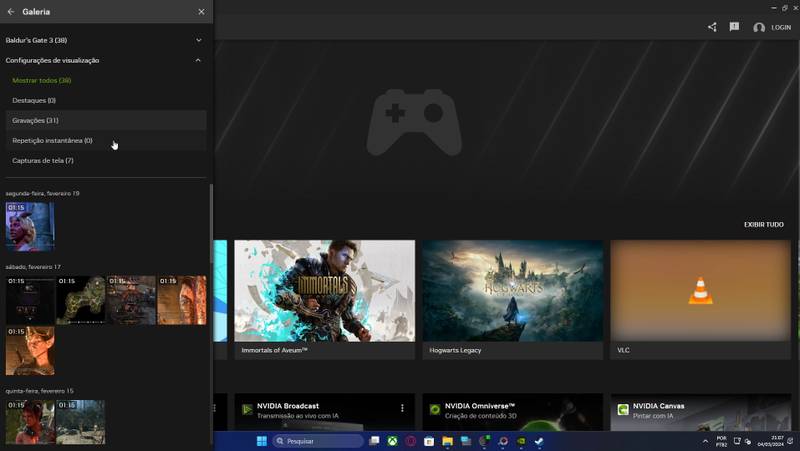Image resolution: width=800 pixels, height=451 pixels.
Task: Go back using the Galeria back arrow
Action: click(x=11, y=11)
